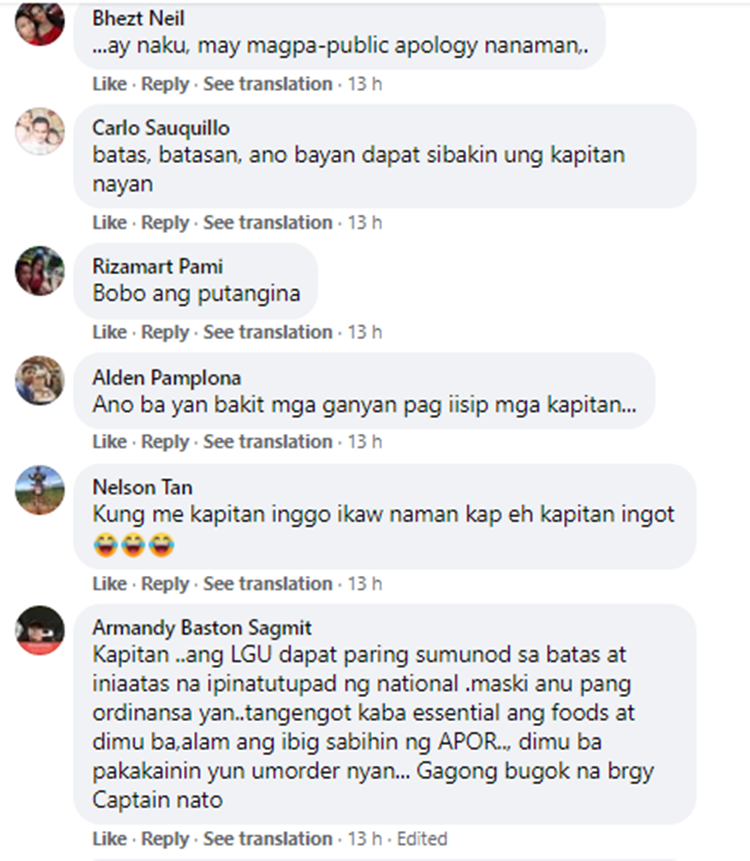See translation of Armandy Baston Sagmit's comment
The width and height of the screenshot is (750, 861).
268,839
